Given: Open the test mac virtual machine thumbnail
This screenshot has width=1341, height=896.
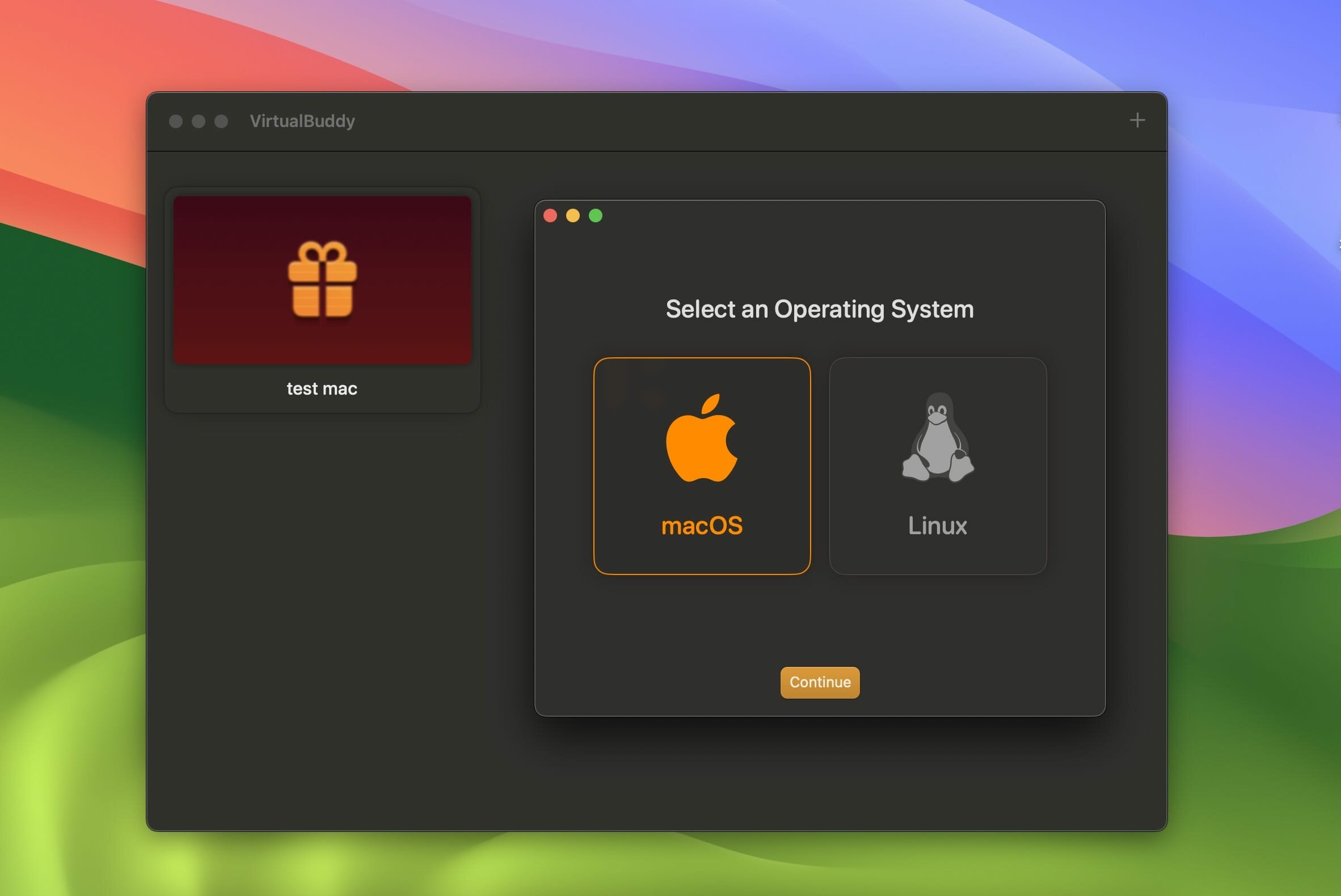Looking at the screenshot, I should tap(322, 280).
